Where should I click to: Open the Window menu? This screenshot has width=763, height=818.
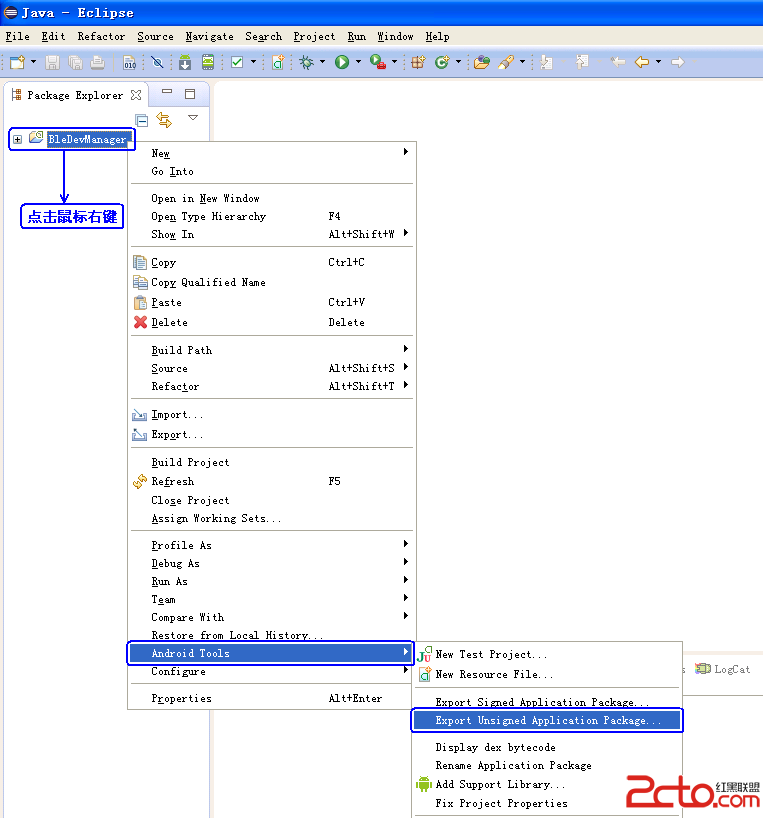(395, 37)
